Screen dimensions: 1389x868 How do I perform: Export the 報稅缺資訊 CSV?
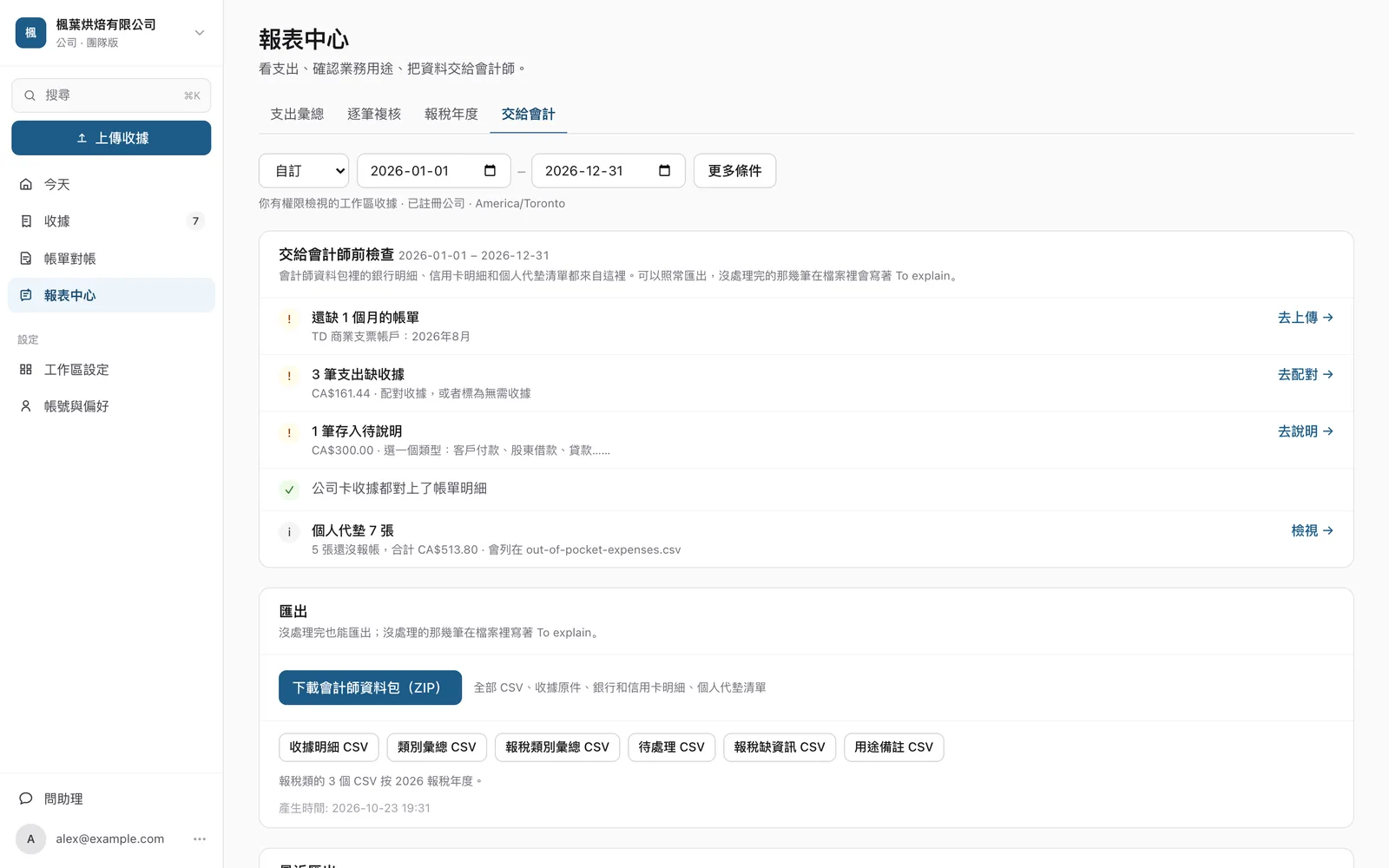pos(780,747)
